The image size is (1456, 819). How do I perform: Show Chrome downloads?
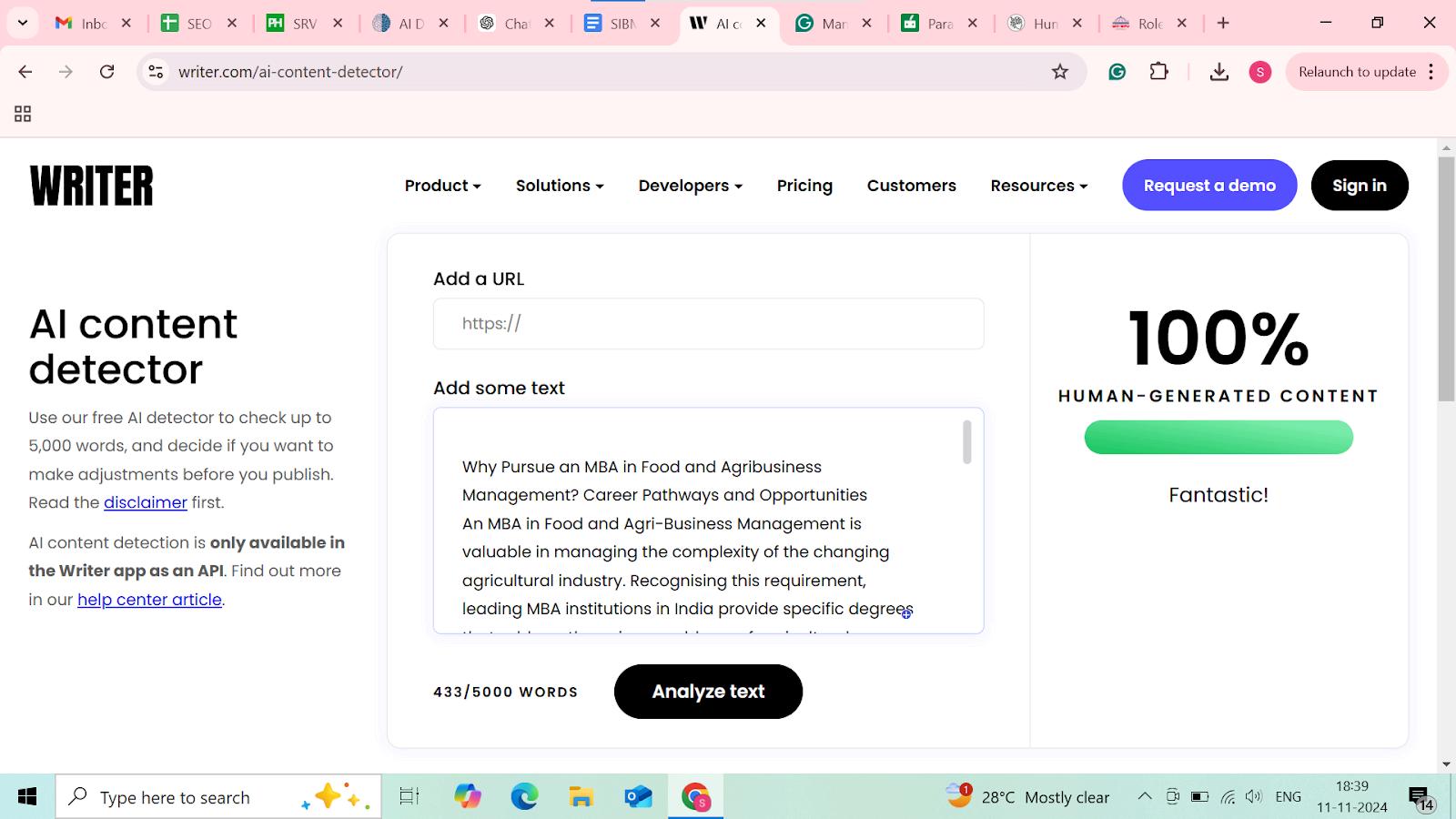(1219, 72)
